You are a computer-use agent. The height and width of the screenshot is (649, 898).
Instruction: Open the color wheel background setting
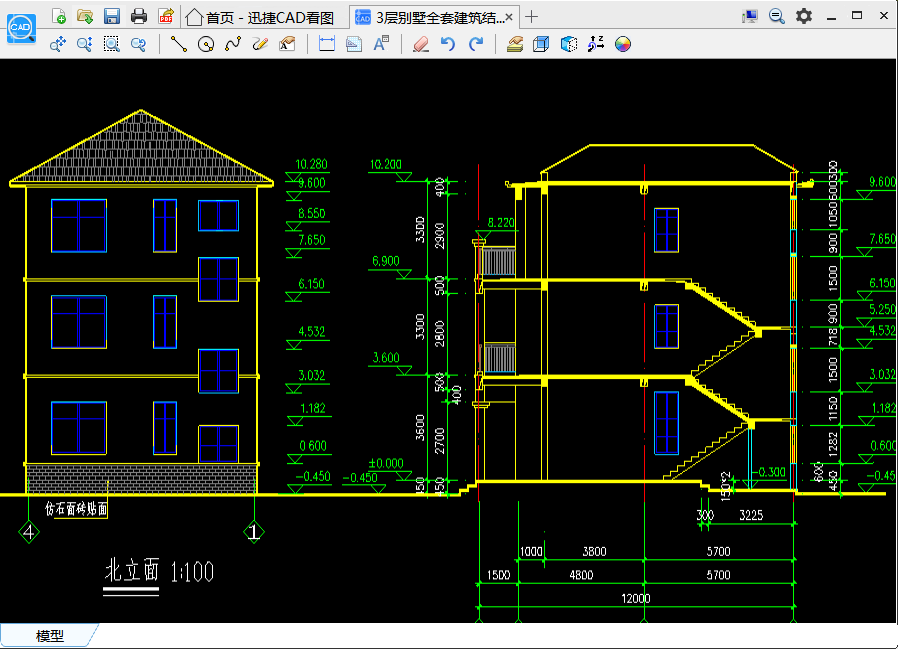click(623, 44)
